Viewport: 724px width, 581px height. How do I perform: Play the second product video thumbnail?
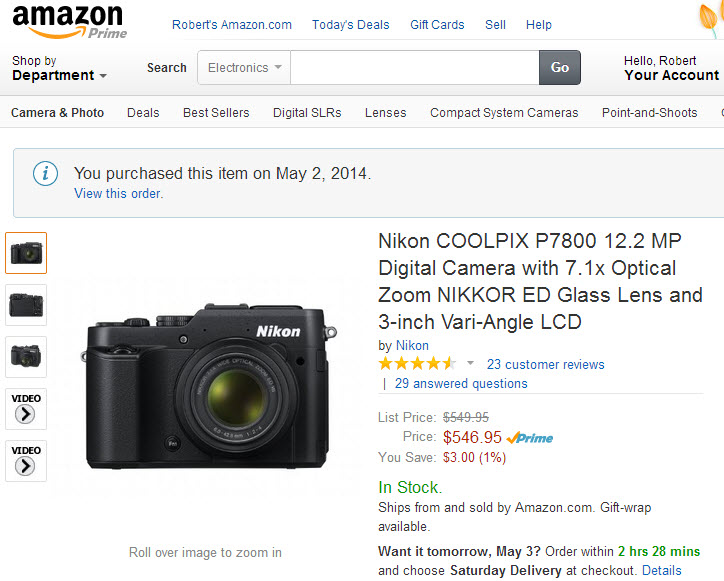[26, 461]
